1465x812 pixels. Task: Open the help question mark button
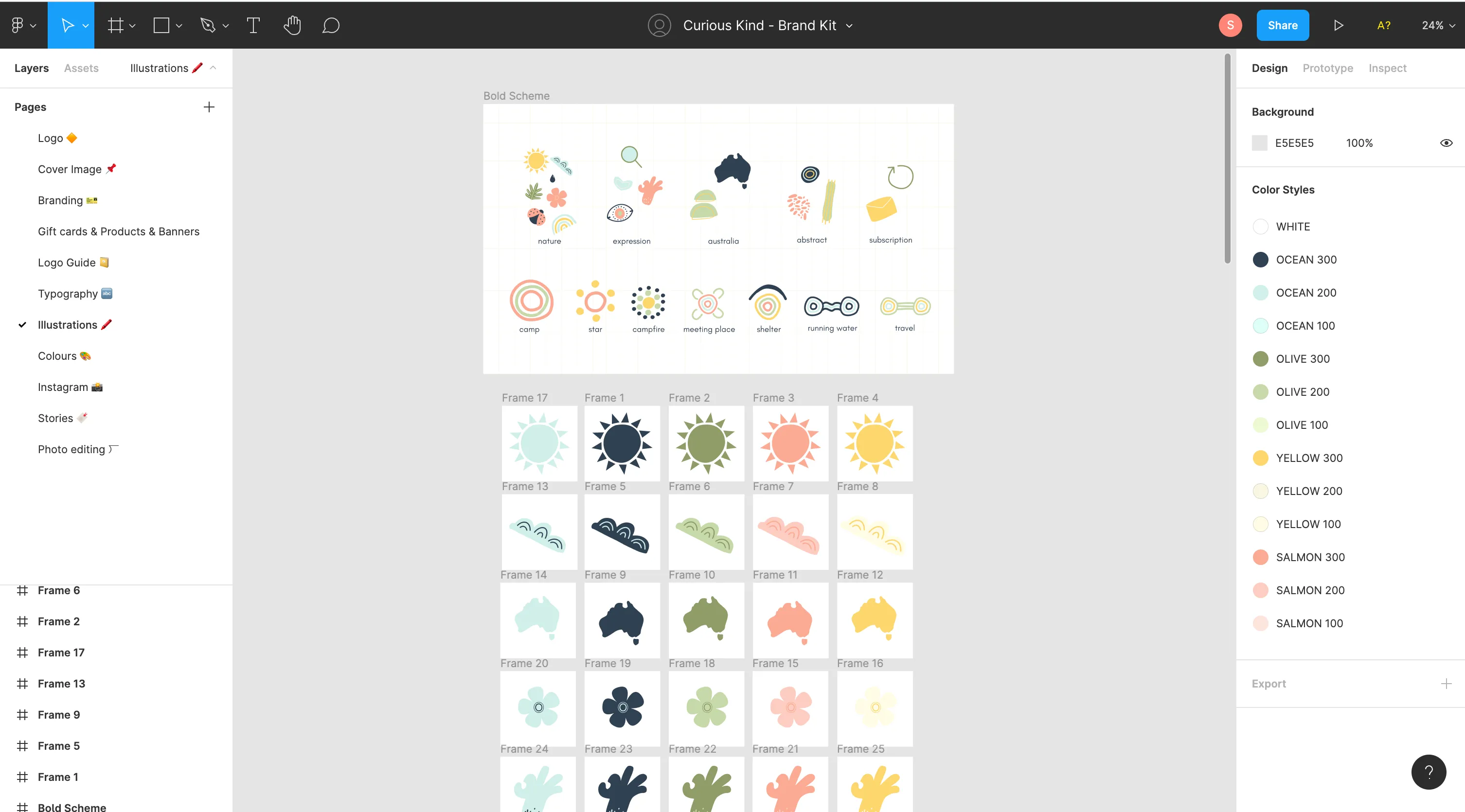[1429, 772]
